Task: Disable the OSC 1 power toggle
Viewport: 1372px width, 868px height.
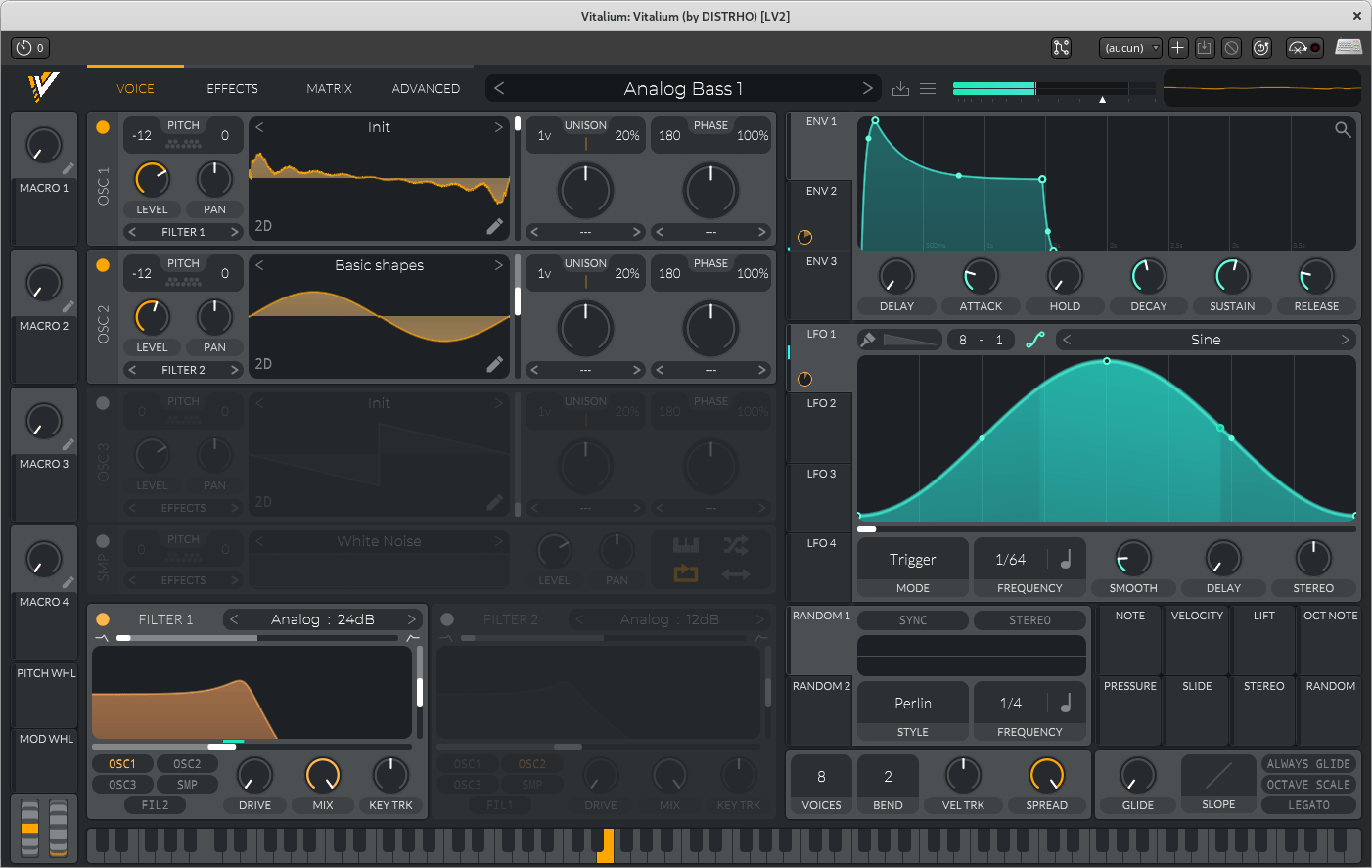Action: point(103,127)
